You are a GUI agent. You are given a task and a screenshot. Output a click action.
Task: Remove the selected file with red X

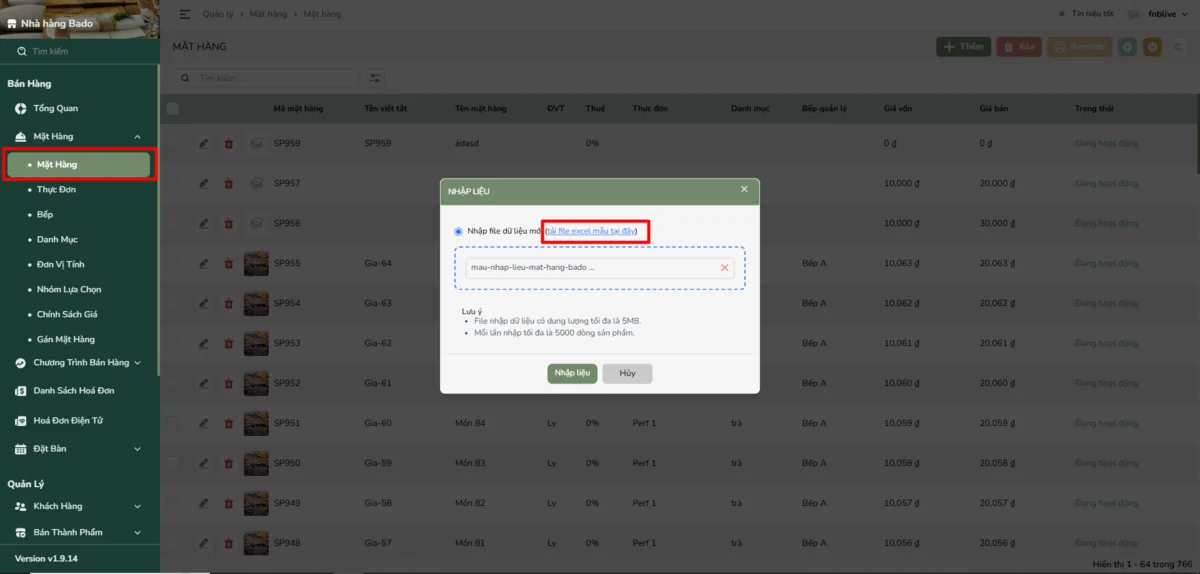(725, 268)
